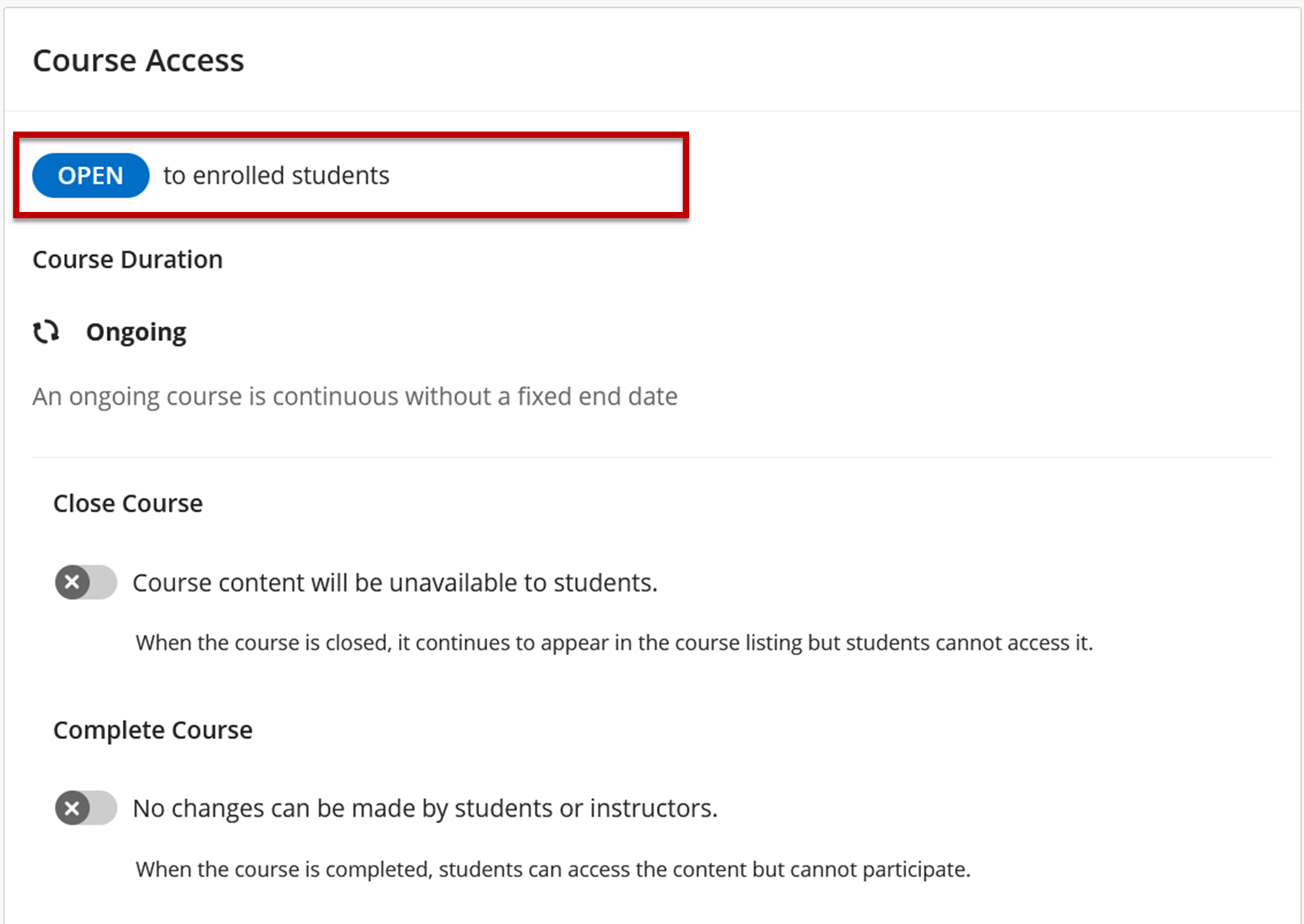Image resolution: width=1304 pixels, height=924 pixels.
Task: Click inside the red highlighted access status box
Action: (351, 175)
